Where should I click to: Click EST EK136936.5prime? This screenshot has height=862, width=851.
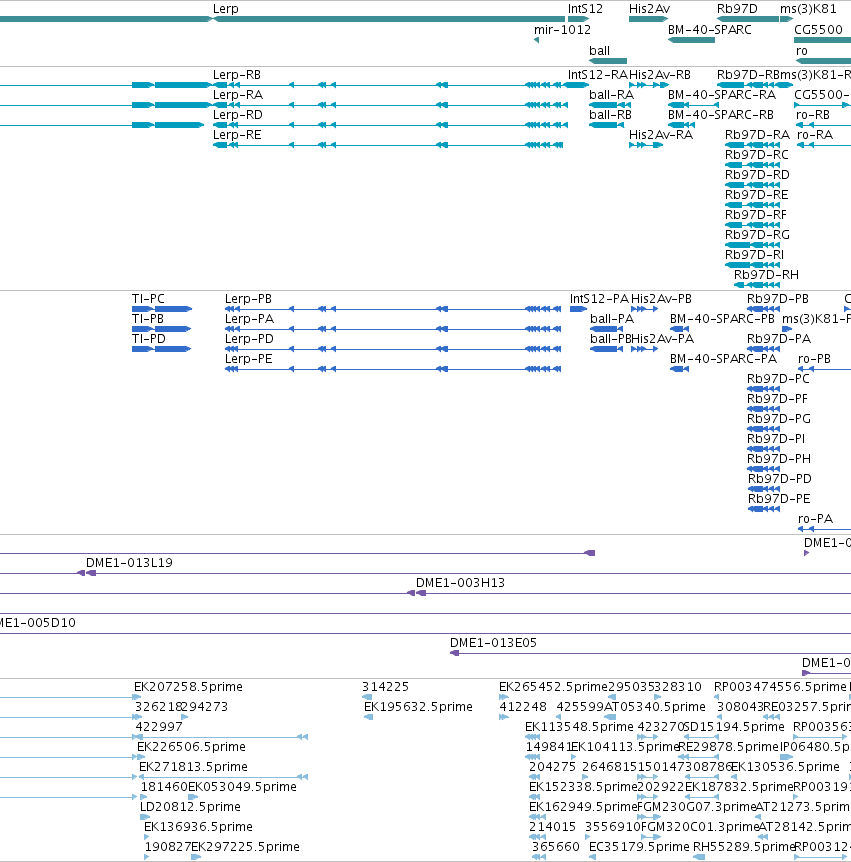pos(198,827)
